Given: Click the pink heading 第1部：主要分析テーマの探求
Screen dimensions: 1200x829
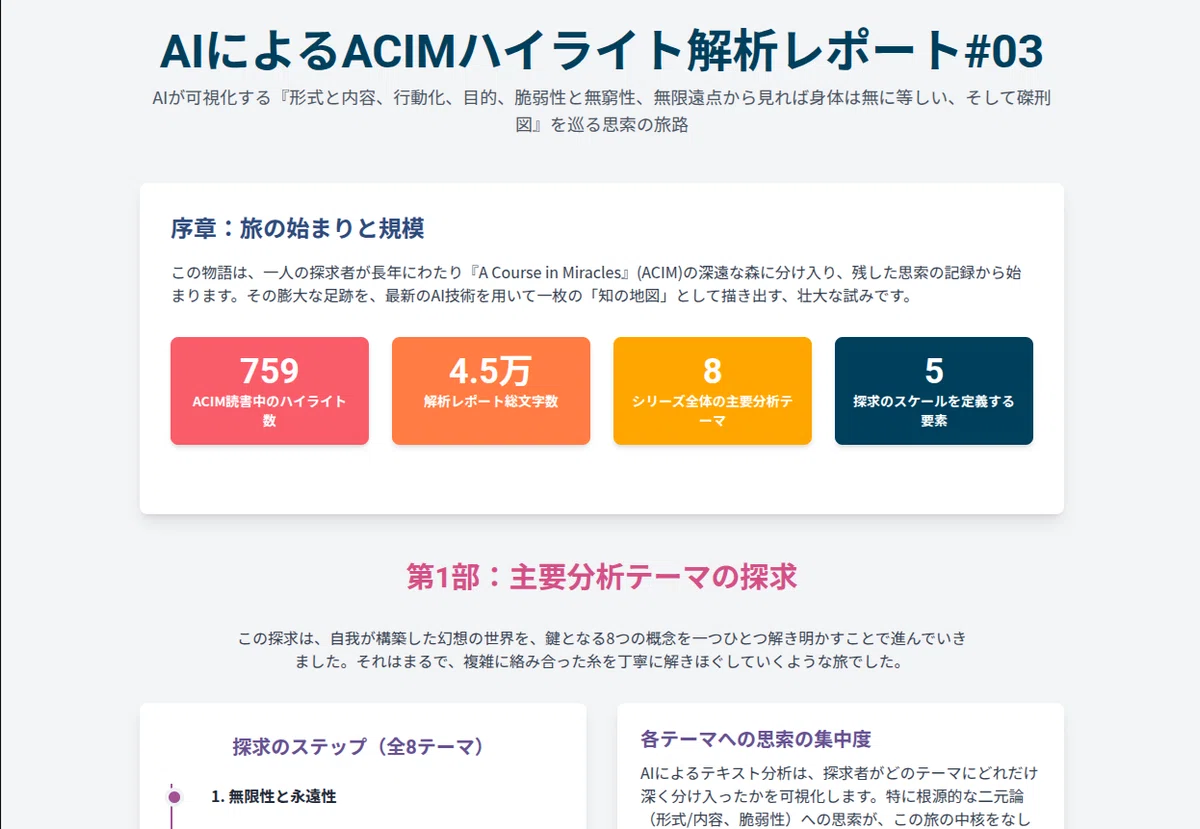Looking at the screenshot, I should (601, 577).
